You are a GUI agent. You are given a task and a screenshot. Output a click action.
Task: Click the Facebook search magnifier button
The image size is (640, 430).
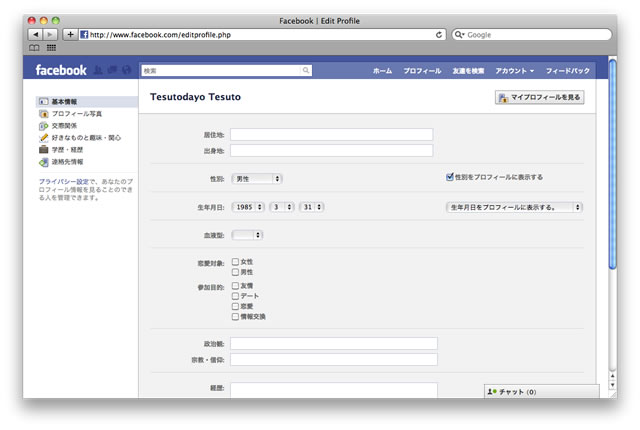pos(306,71)
